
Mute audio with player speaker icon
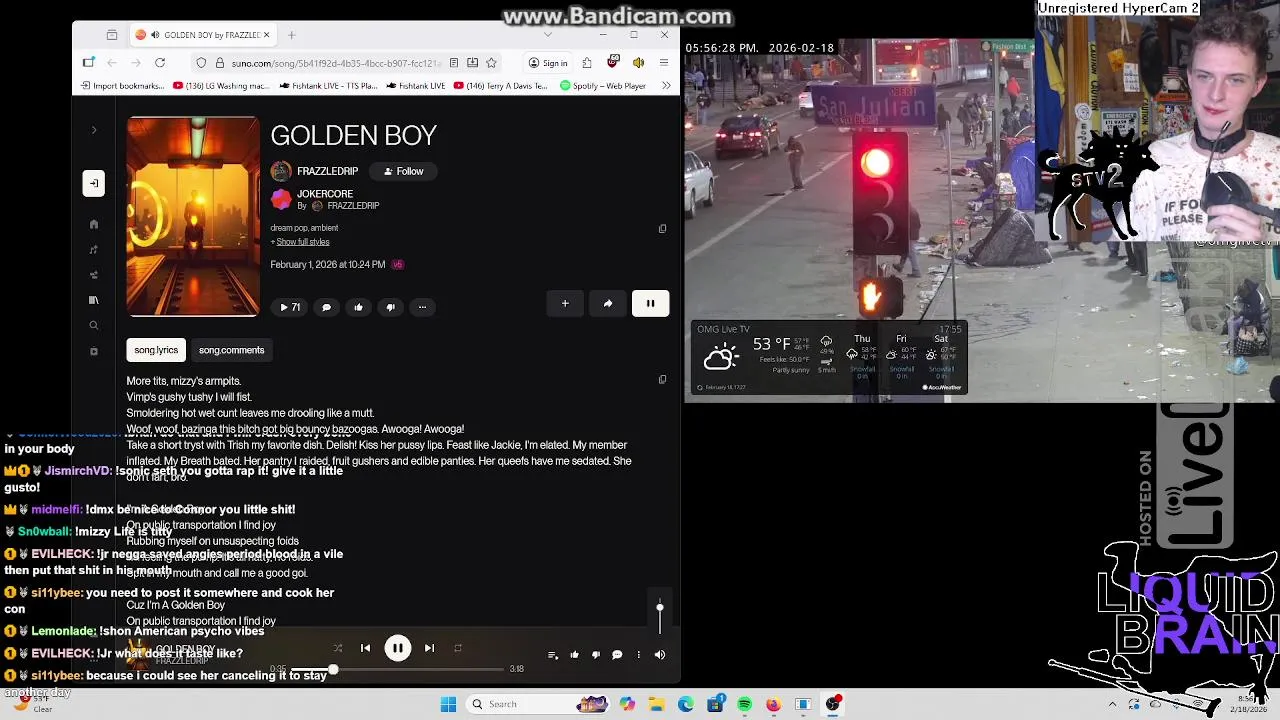(x=660, y=655)
